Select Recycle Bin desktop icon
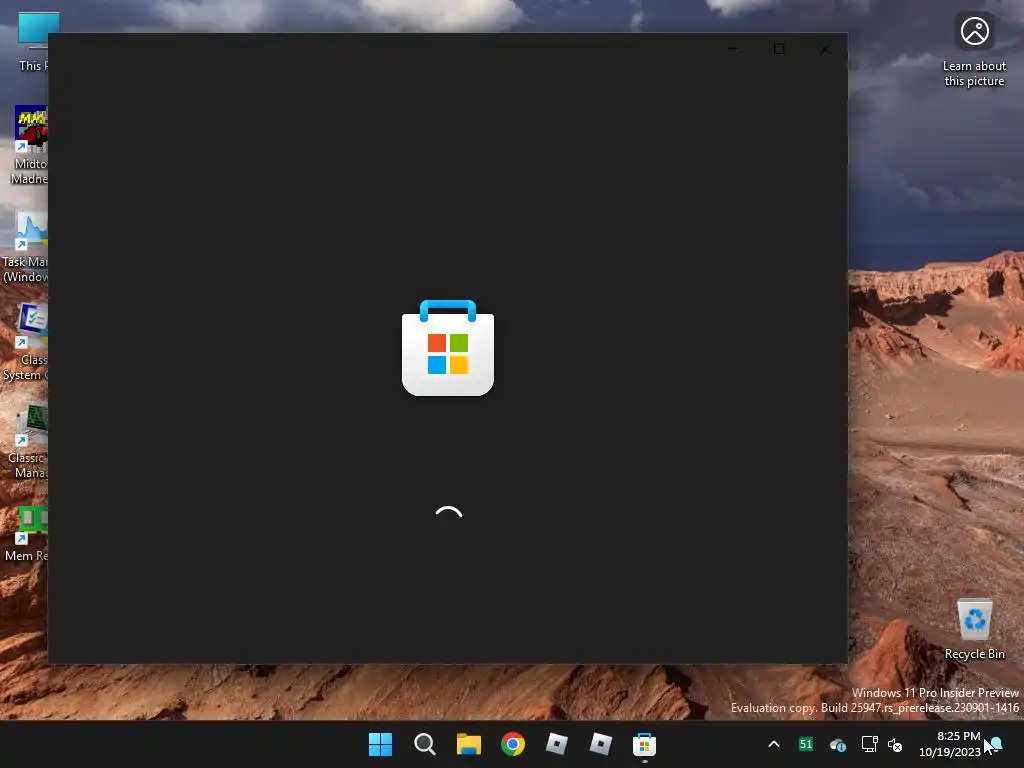 (x=974, y=629)
